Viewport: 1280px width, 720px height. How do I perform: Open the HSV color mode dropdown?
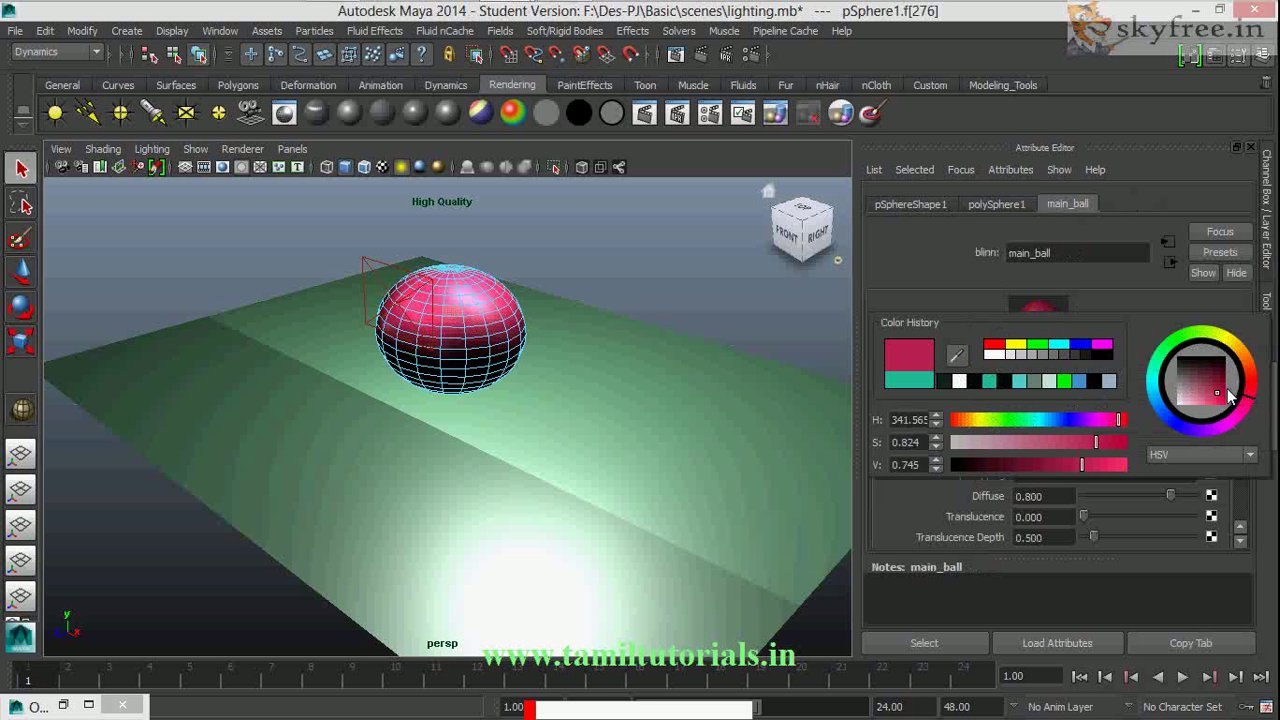coord(1201,455)
